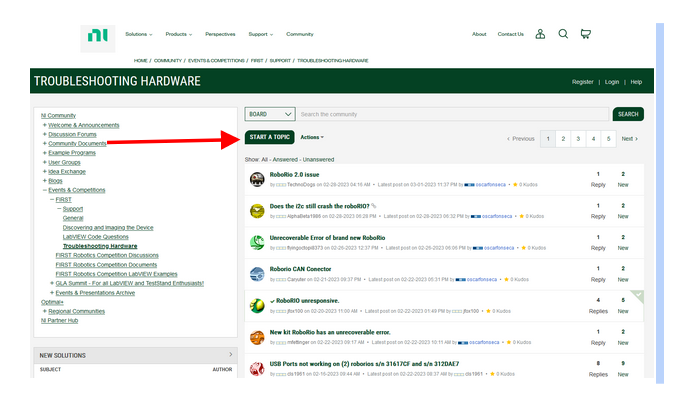The image size is (699, 410).
Task: Expand the New Solutions panel chevron
Action: point(230,355)
